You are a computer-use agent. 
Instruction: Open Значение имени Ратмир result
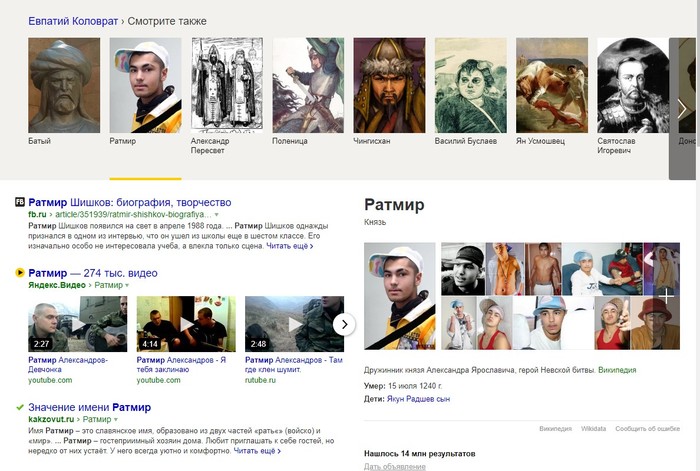pos(89,407)
